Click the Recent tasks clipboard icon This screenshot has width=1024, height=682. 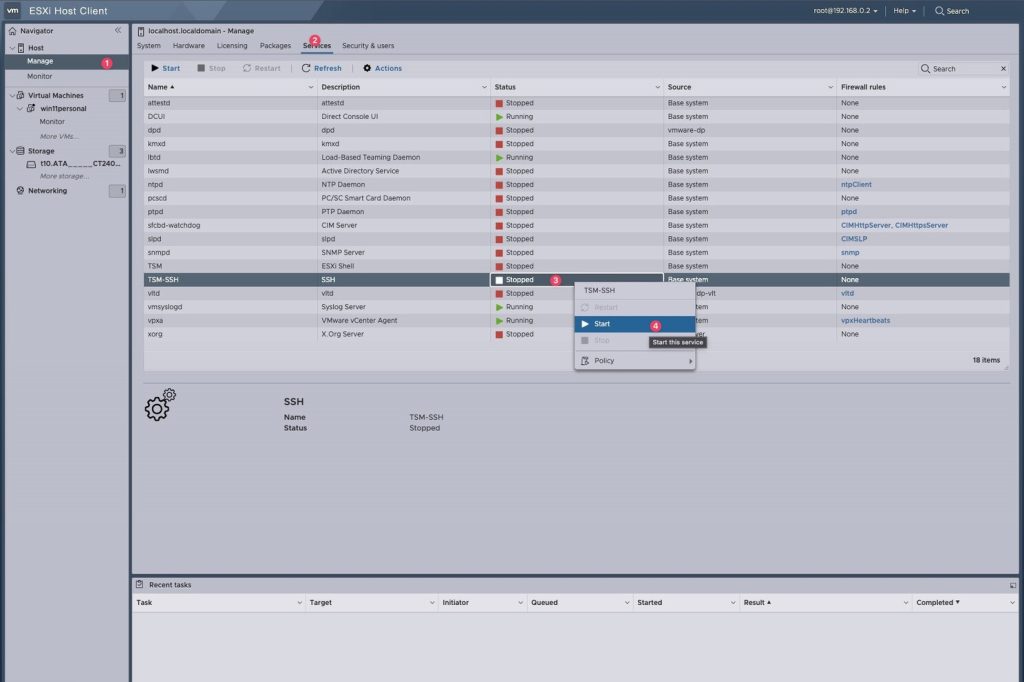139,585
